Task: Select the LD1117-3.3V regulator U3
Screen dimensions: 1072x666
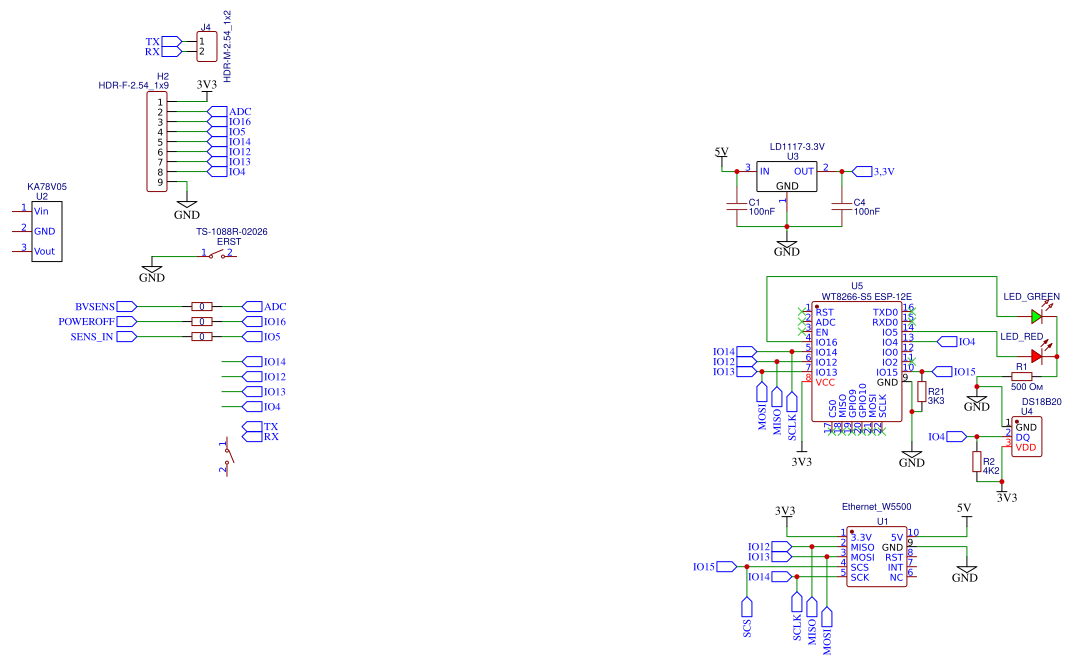Action: tap(786, 177)
